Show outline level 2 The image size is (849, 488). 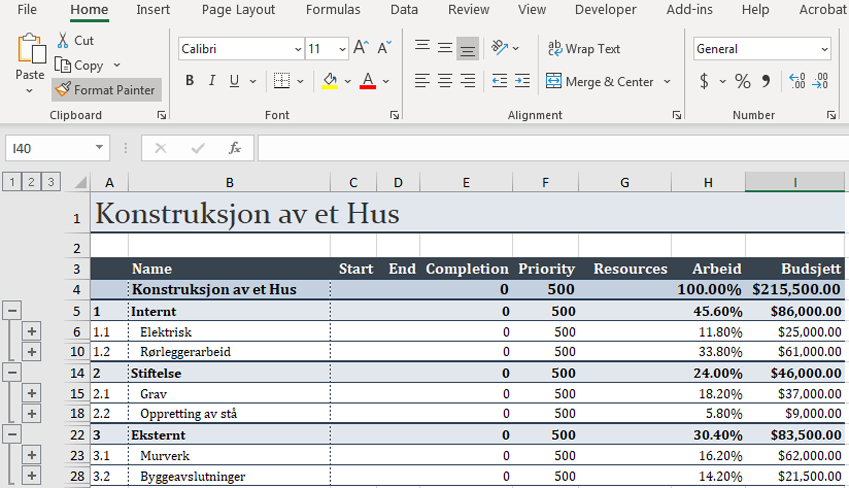tap(31, 182)
